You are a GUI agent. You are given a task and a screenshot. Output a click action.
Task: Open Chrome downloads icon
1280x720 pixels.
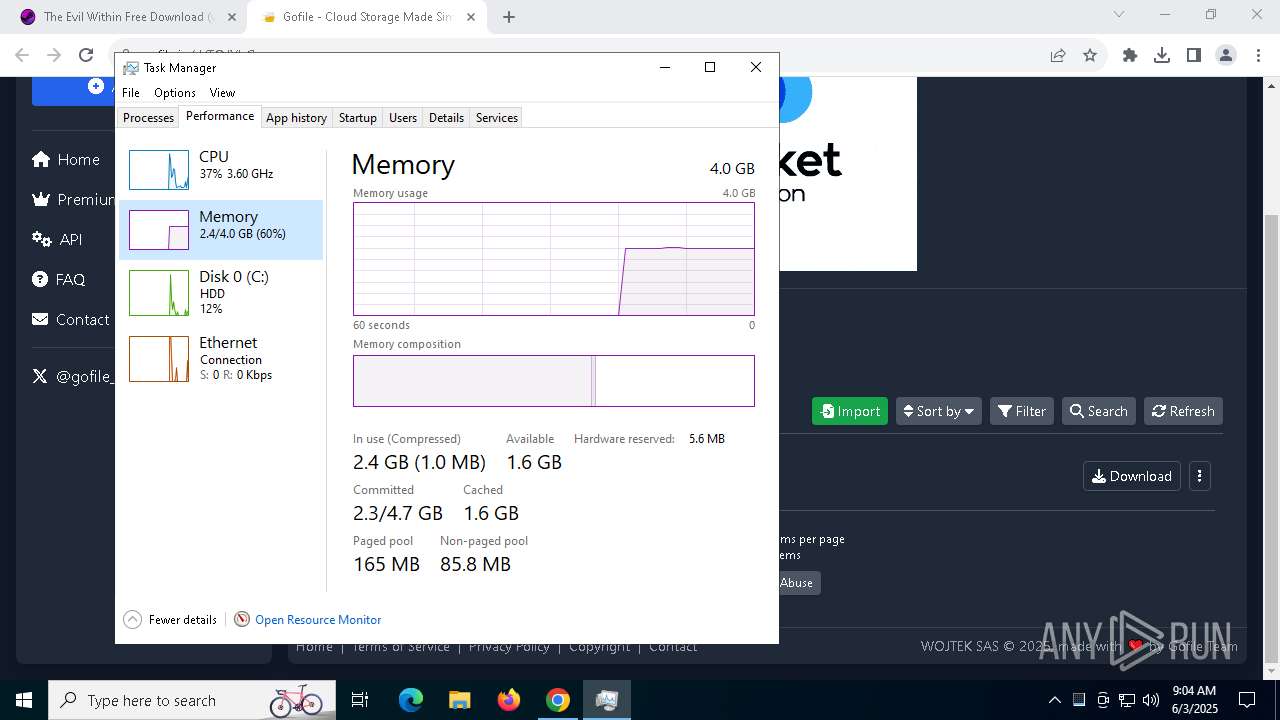pyautogui.click(x=1162, y=55)
